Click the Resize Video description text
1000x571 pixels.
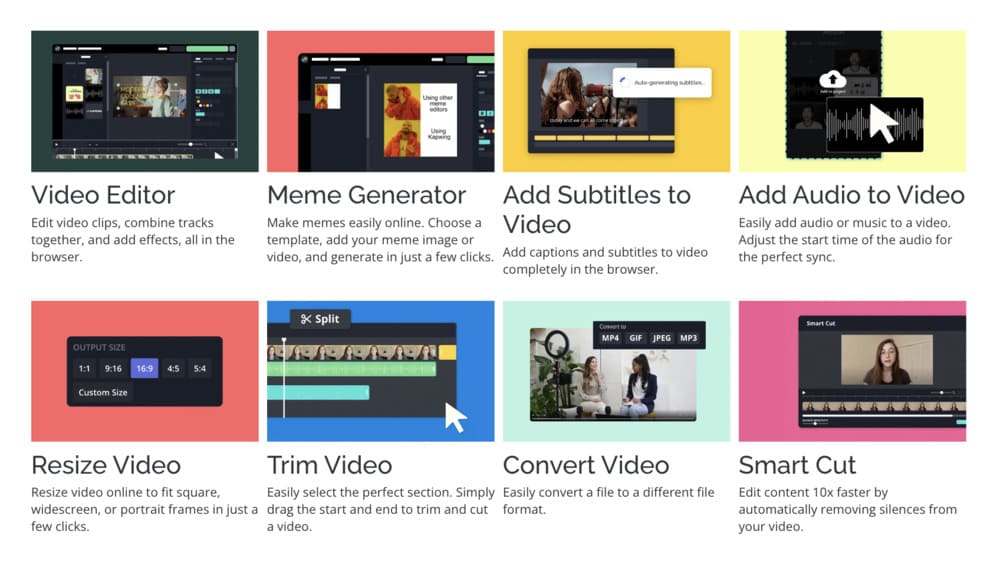(144, 510)
